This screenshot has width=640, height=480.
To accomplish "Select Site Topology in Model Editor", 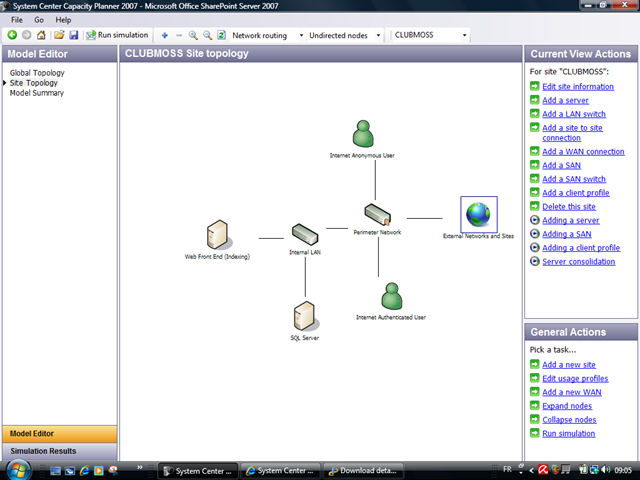I will [x=34, y=83].
